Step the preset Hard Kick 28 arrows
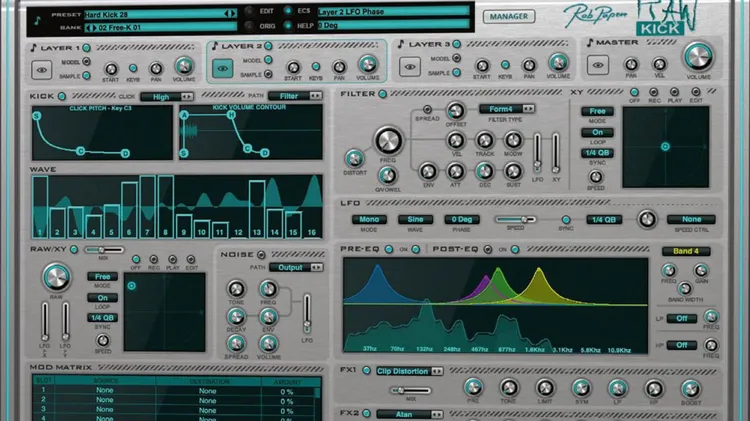 click(x=230, y=14)
